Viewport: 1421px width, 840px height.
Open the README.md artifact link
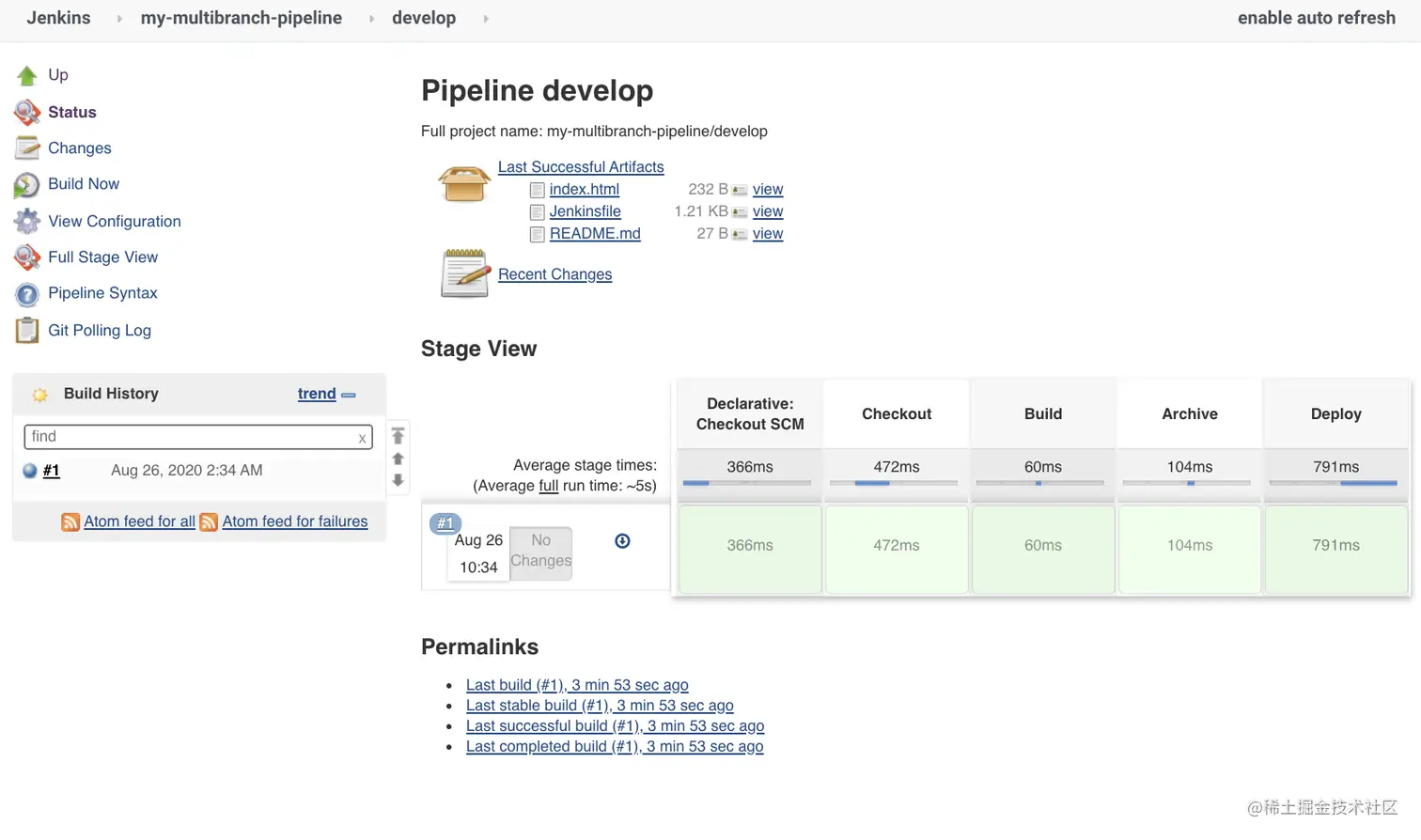595,233
